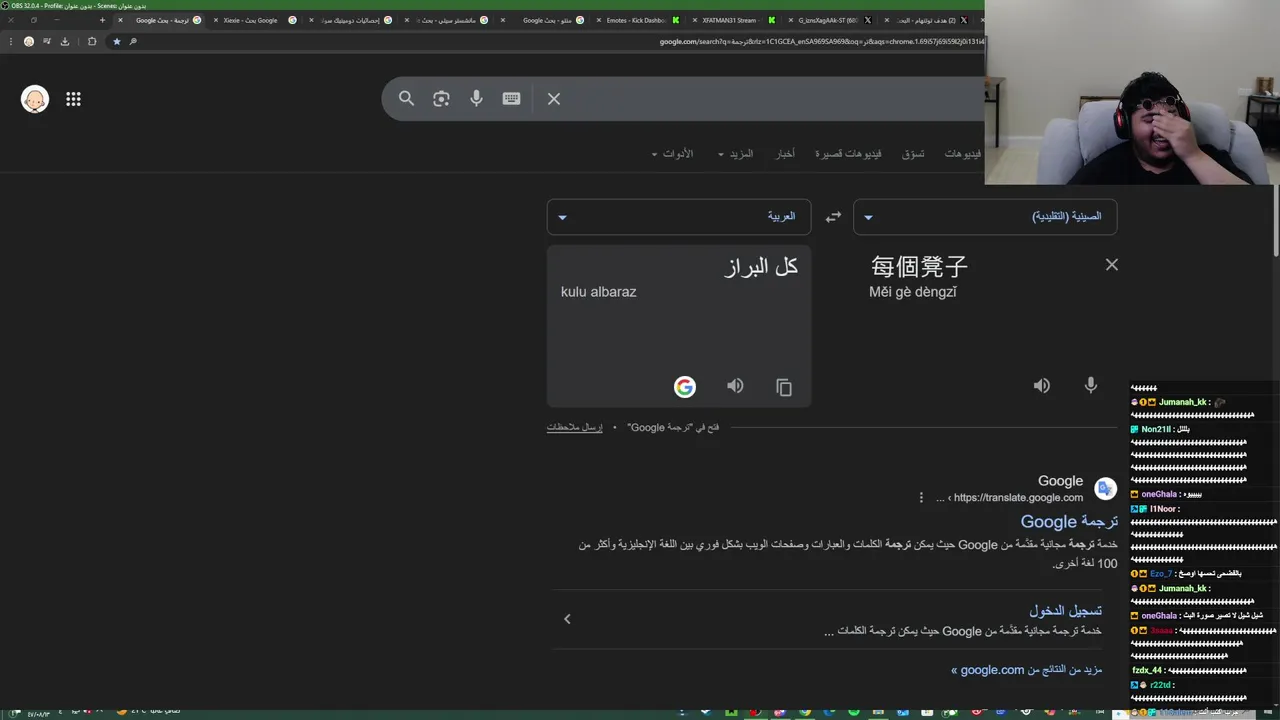Use microphone input in the translate box
Screen dimensions: 1280x720
pyautogui.click(x=1091, y=385)
